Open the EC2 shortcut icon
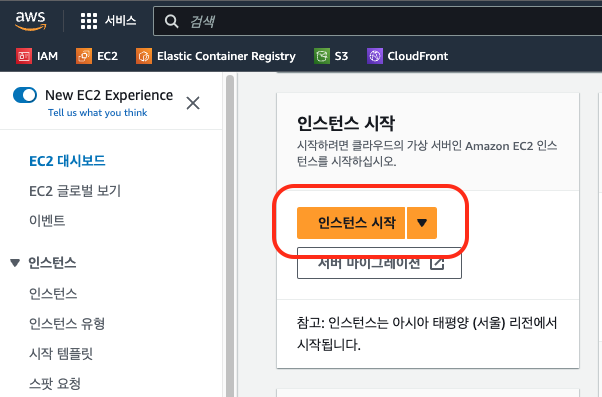This screenshot has width=602, height=397. (x=84, y=56)
